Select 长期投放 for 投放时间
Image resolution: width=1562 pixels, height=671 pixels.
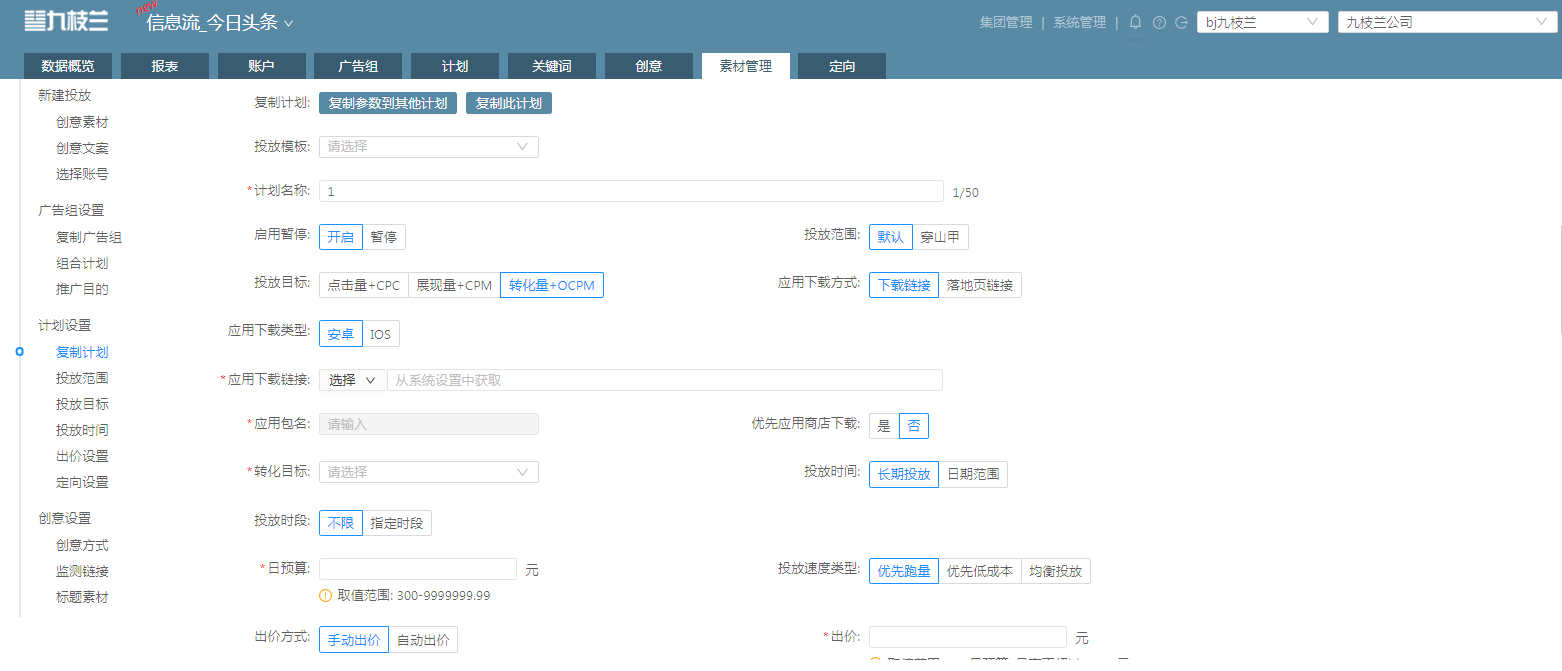[x=904, y=474]
